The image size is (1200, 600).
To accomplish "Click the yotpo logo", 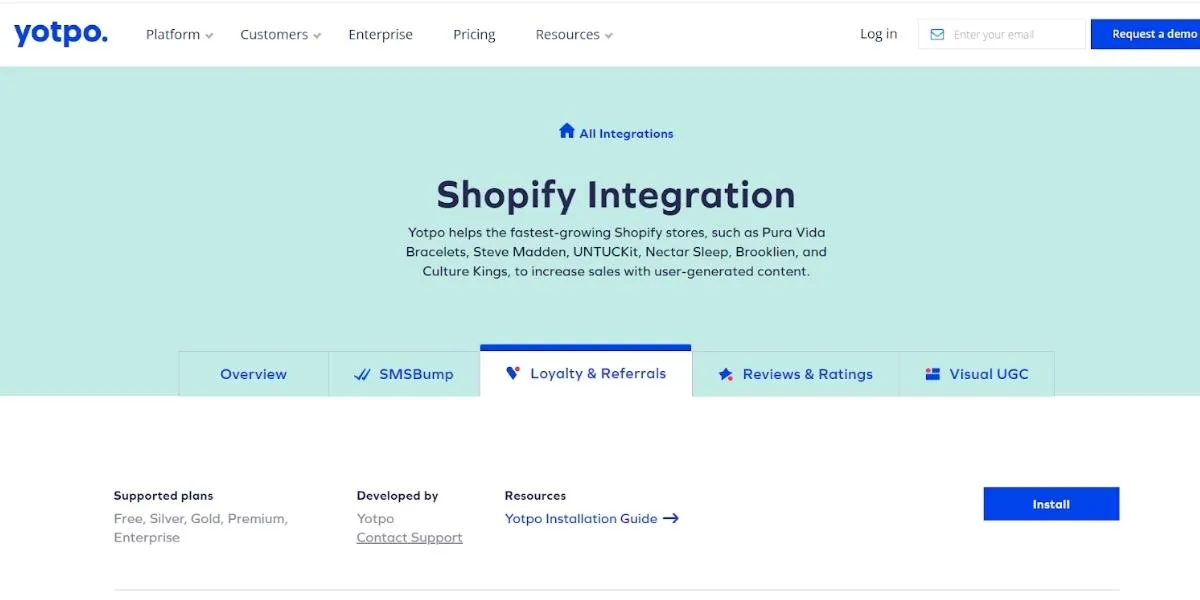I will (x=60, y=34).
